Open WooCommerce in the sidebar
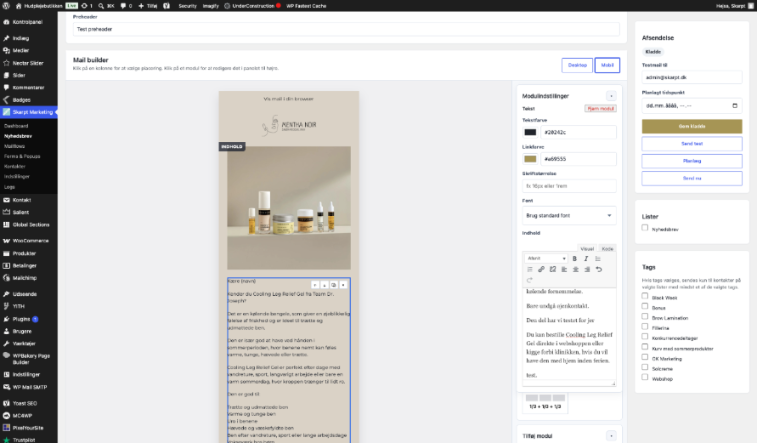The image size is (757, 443). [29, 241]
